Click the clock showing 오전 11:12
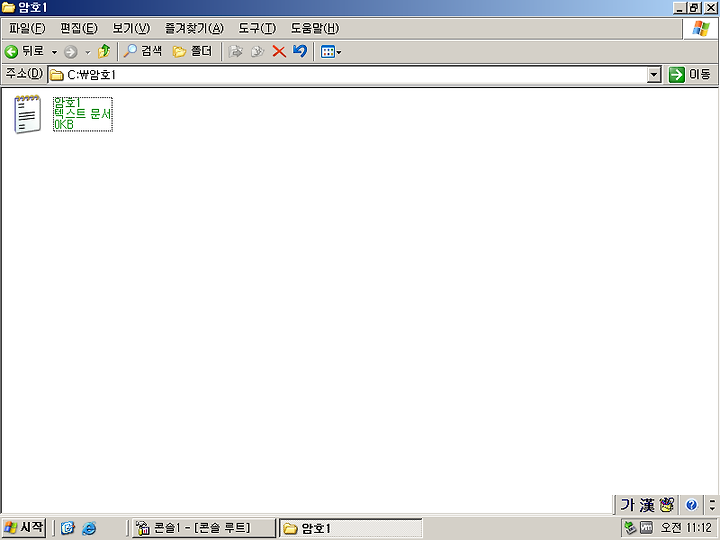The height and width of the screenshot is (540, 720). click(x=686, y=528)
